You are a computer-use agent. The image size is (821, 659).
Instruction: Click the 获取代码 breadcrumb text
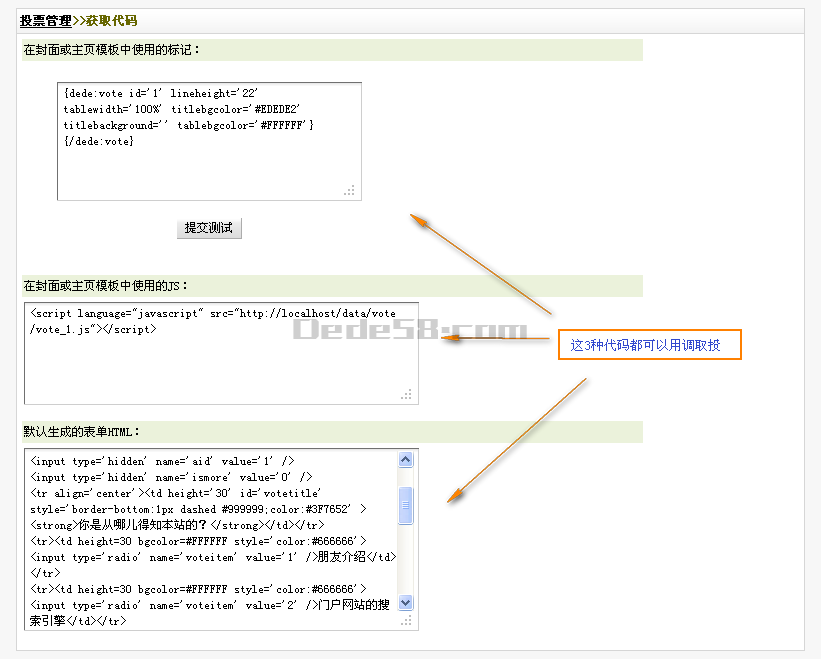coord(111,20)
